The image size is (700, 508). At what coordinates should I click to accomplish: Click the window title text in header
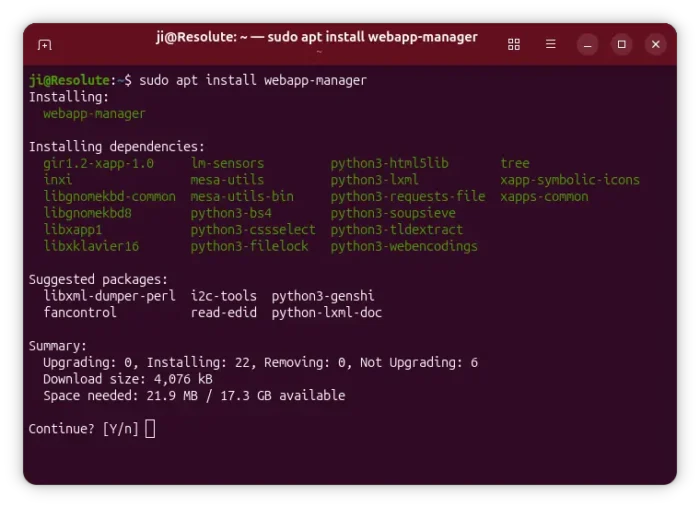[x=316, y=37]
